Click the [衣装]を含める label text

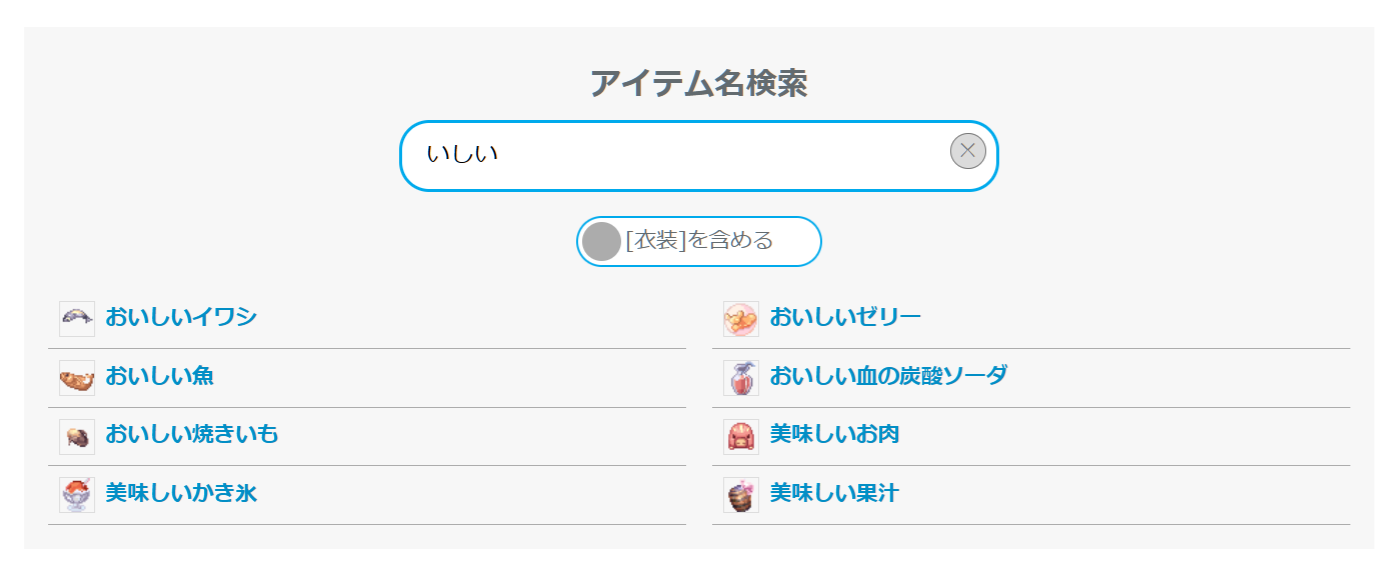point(699,241)
